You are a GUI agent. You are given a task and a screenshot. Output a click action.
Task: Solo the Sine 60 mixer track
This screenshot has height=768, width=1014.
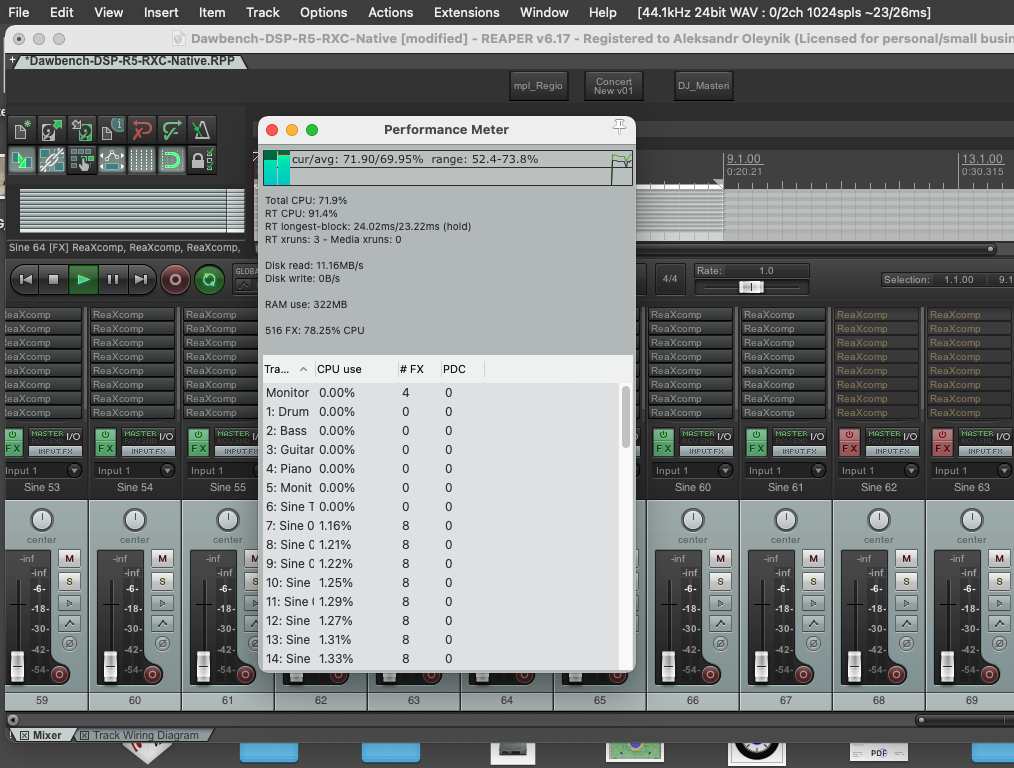coord(720,582)
